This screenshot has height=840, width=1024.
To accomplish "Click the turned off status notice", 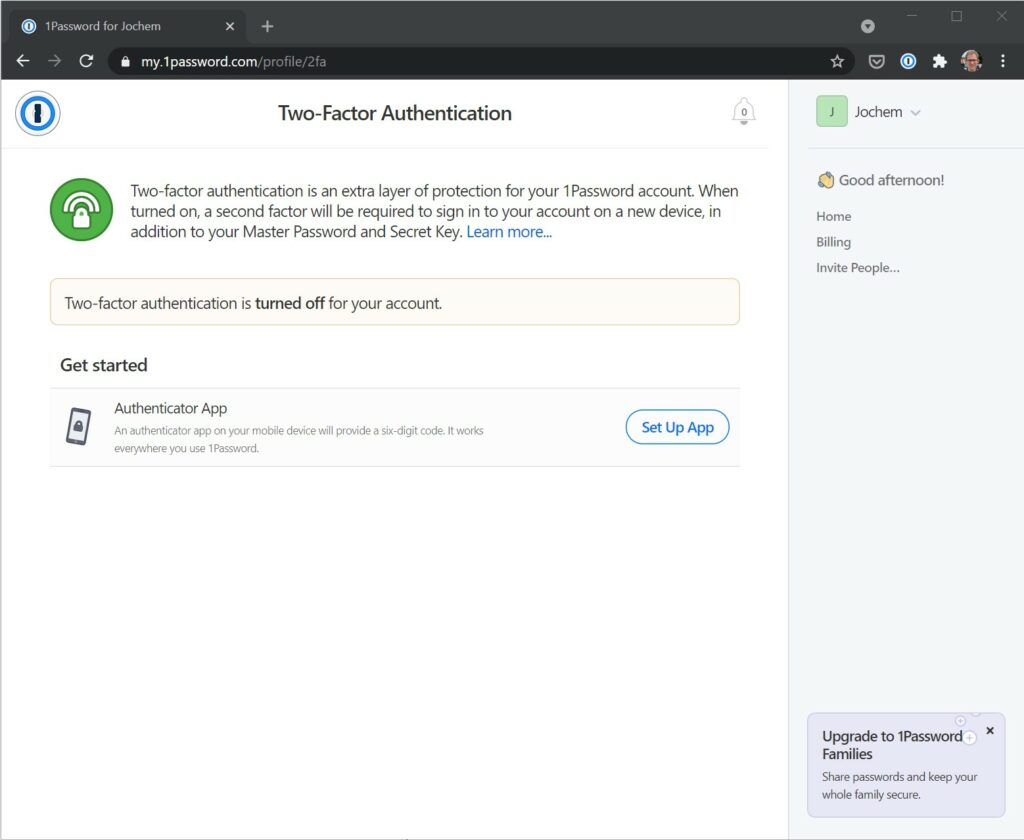I will pos(394,302).
